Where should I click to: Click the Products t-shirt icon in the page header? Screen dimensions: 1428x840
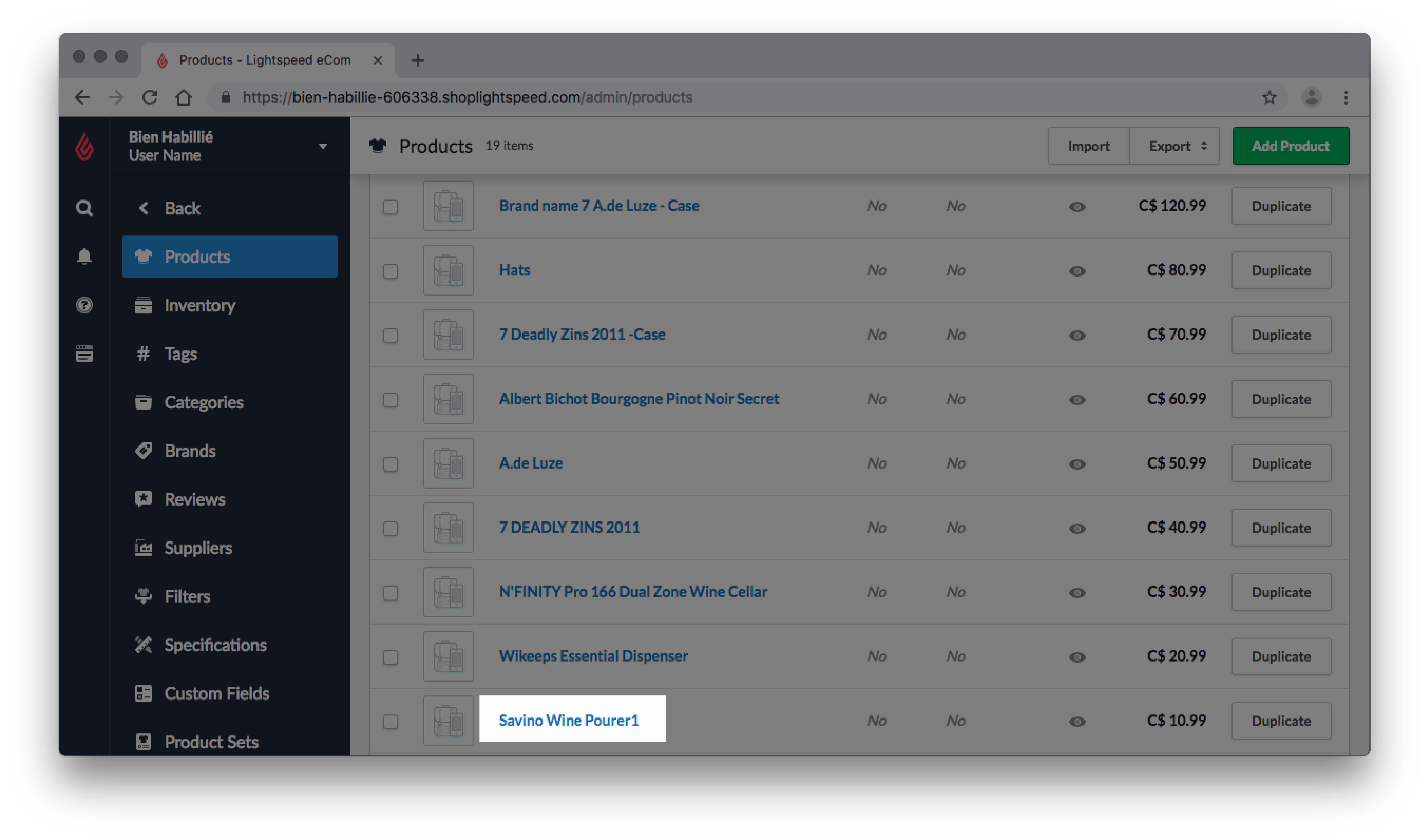pyautogui.click(x=378, y=146)
